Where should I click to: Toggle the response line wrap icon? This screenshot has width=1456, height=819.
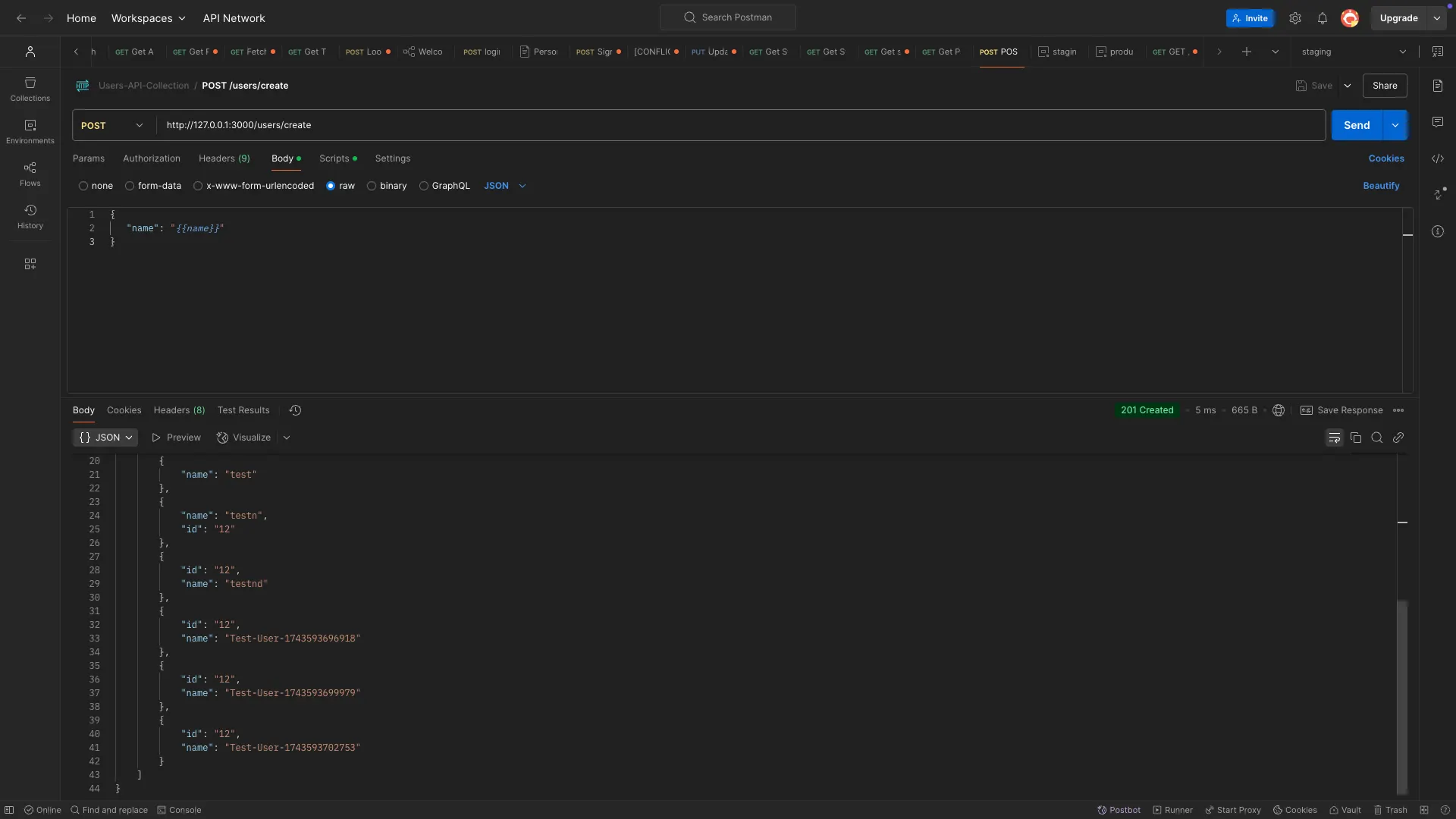coord(1335,438)
